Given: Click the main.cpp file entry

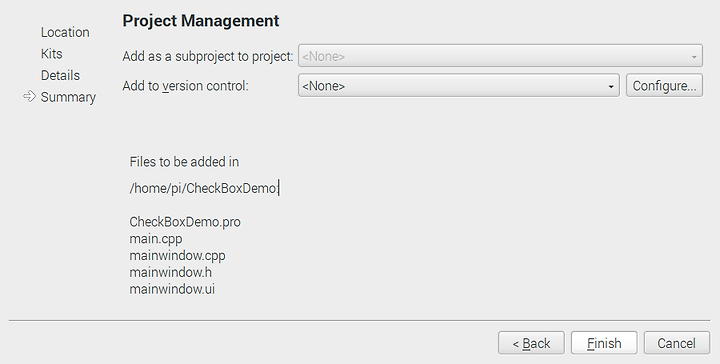Looking at the screenshot, I should pos(156,239).
